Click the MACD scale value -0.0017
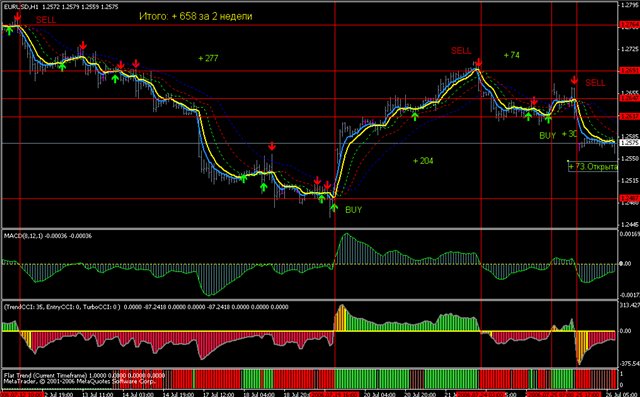This screenshot has height=397, width=640. pos(630,295)
